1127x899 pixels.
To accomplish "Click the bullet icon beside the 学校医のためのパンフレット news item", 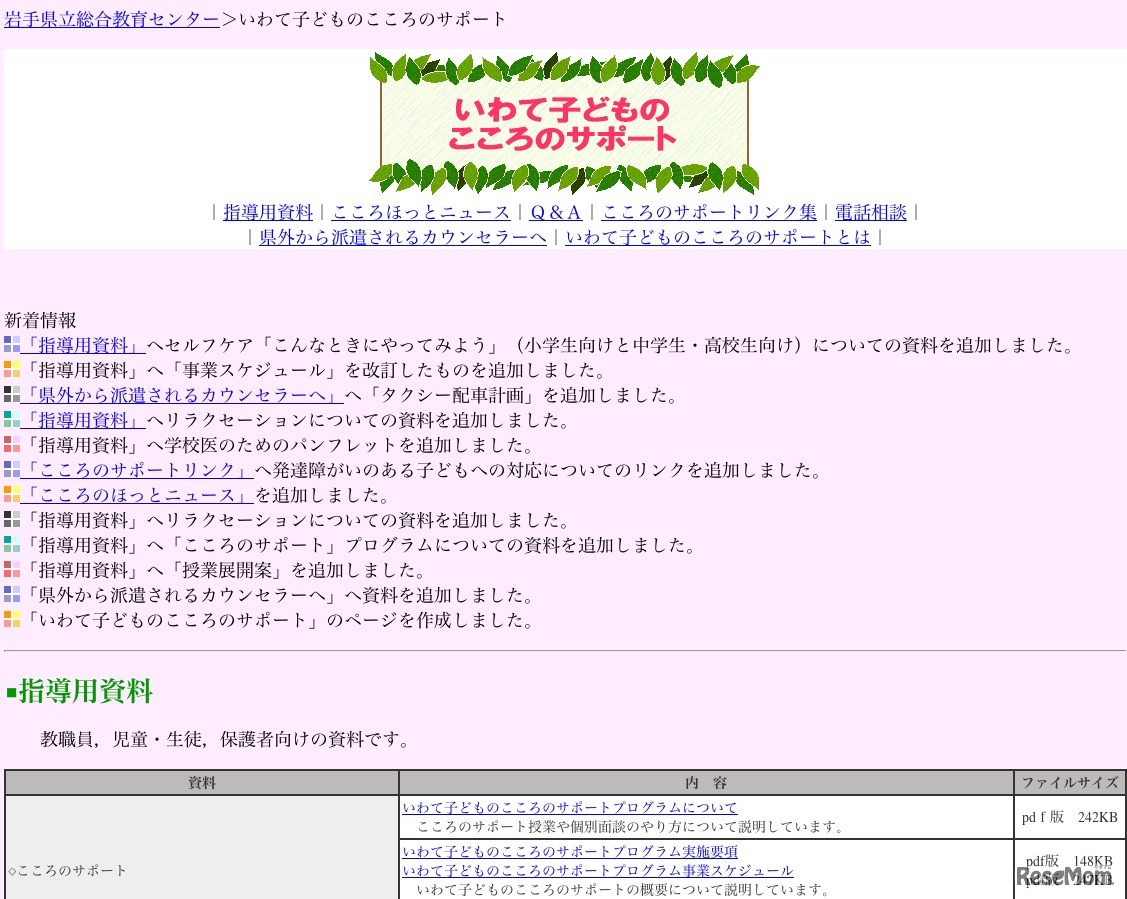I will [12, 445].
